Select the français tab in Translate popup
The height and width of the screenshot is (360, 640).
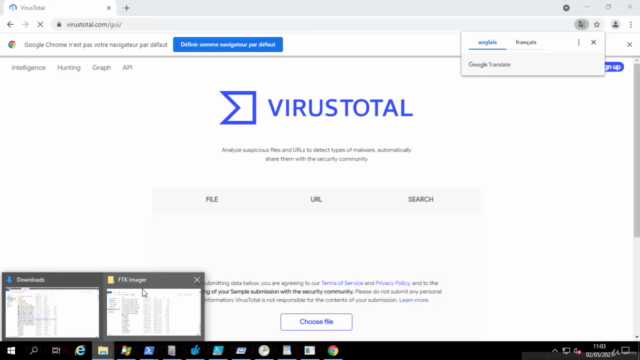[526, 42]
